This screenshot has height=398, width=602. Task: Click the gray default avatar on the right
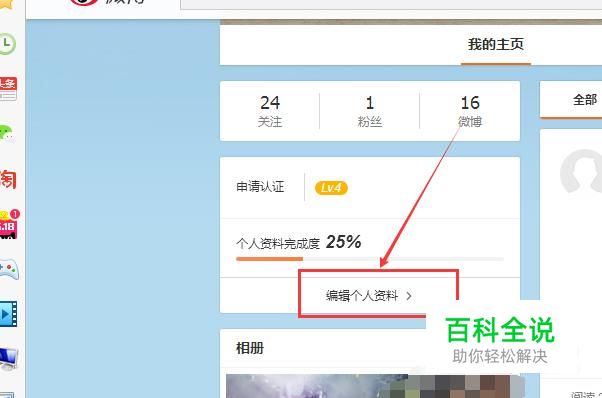pyautogui.click(x=581, y=171)
